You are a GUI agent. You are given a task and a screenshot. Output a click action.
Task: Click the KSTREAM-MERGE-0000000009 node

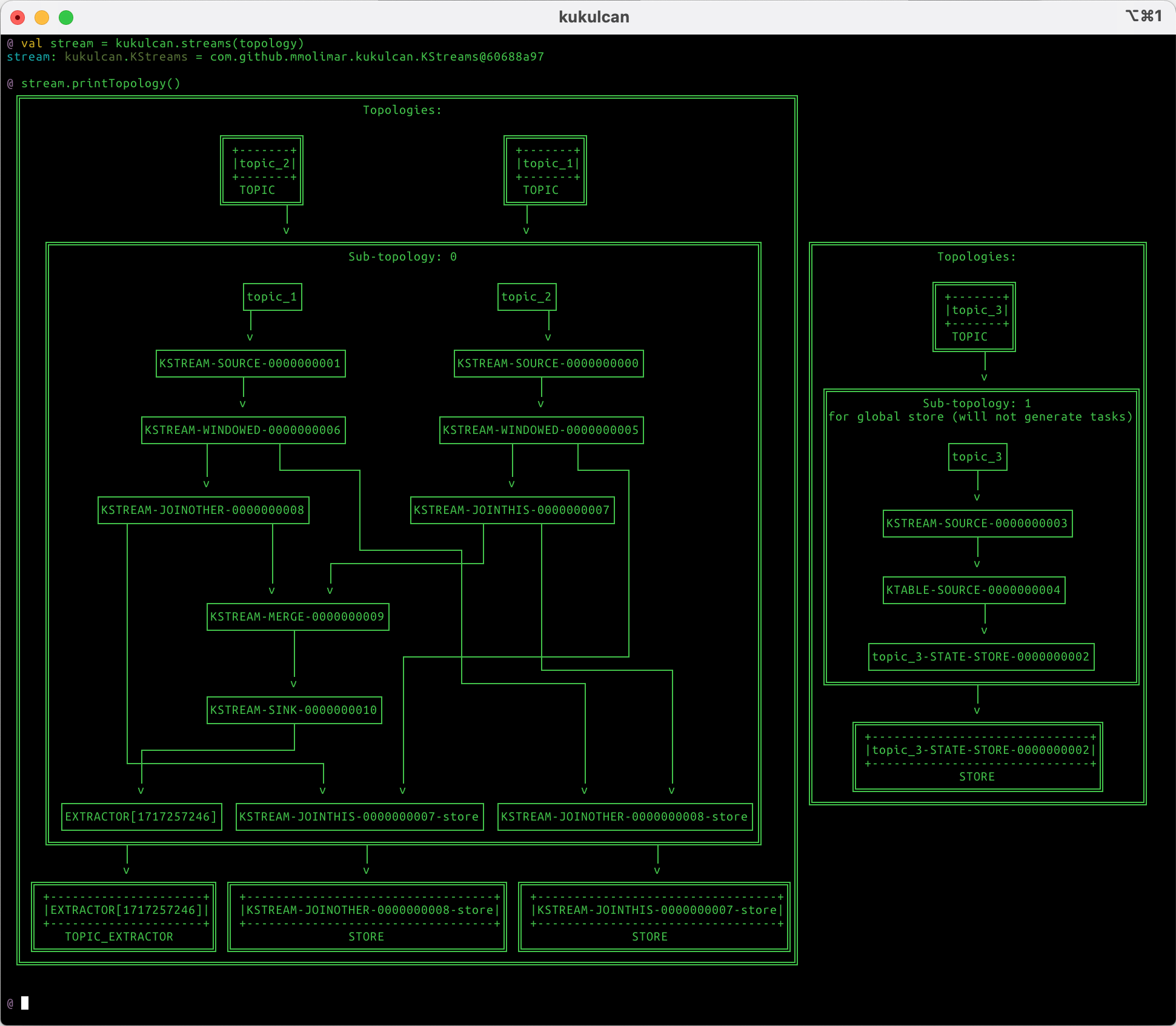pos(297,617)
